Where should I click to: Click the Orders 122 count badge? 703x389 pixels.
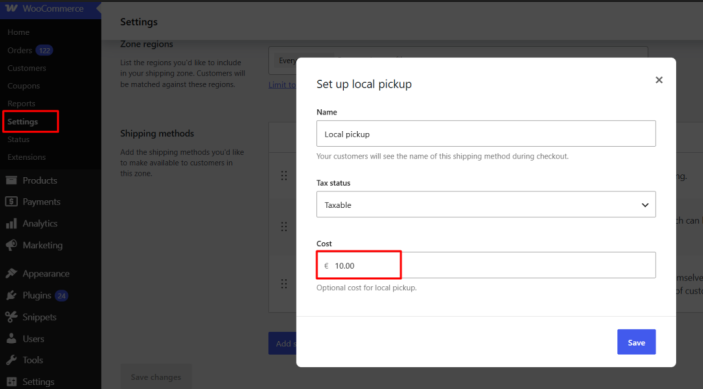pos(44,50)
